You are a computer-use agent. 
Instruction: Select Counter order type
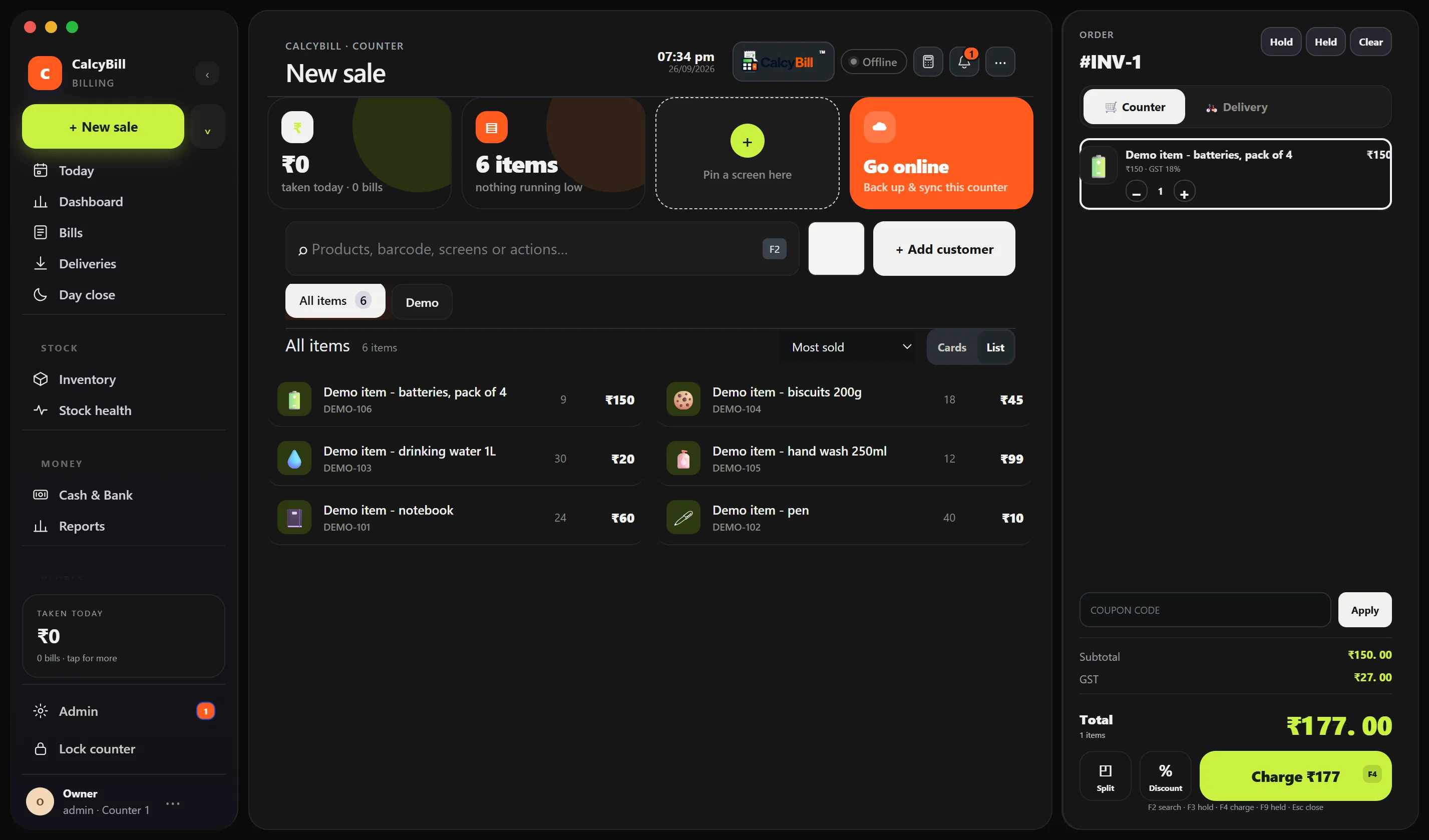pos(1134,107)
